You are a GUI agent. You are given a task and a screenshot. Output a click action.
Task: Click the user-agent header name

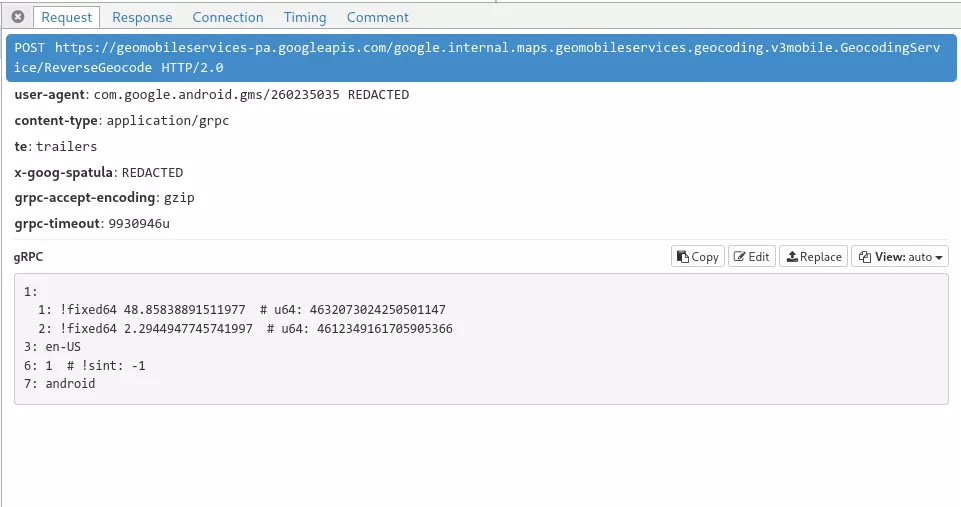pos(51,95)
